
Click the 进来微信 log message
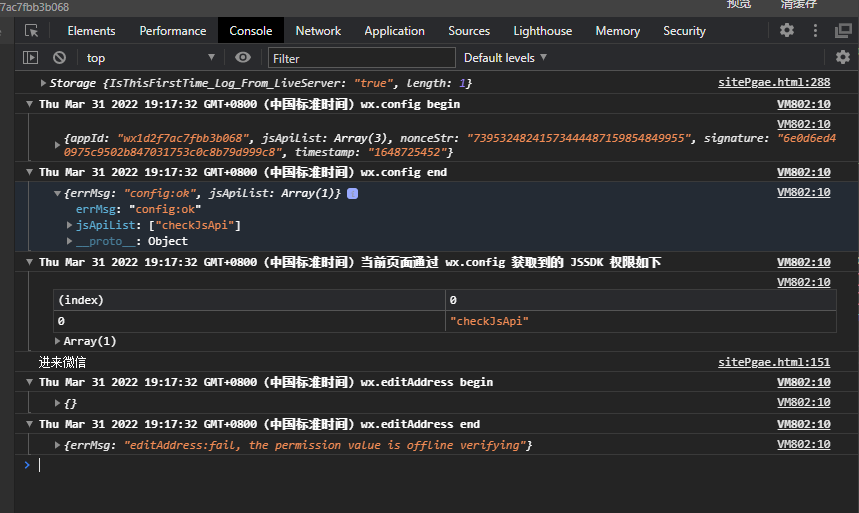pos(62,362)
